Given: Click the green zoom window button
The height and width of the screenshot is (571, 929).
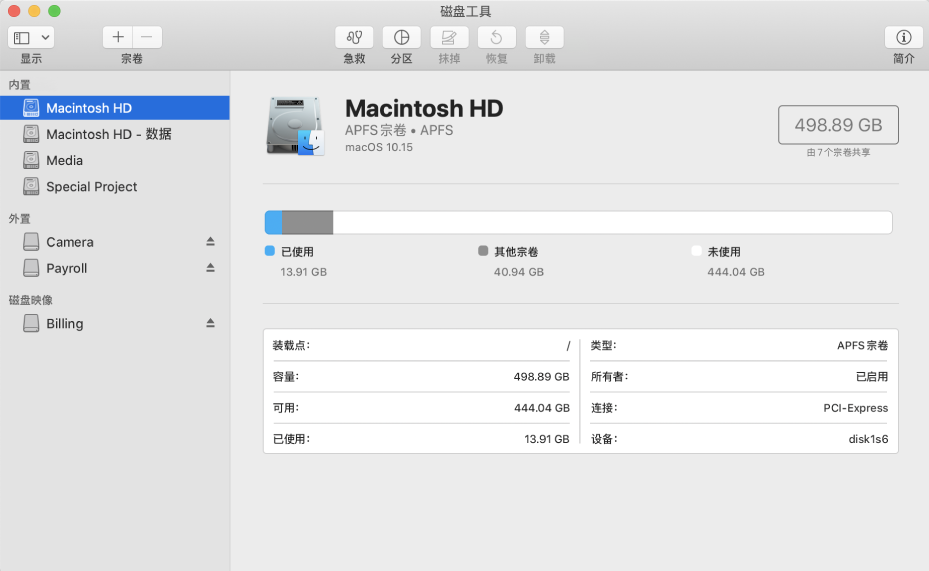Looking at the screenshot, I should click(55, 11).
